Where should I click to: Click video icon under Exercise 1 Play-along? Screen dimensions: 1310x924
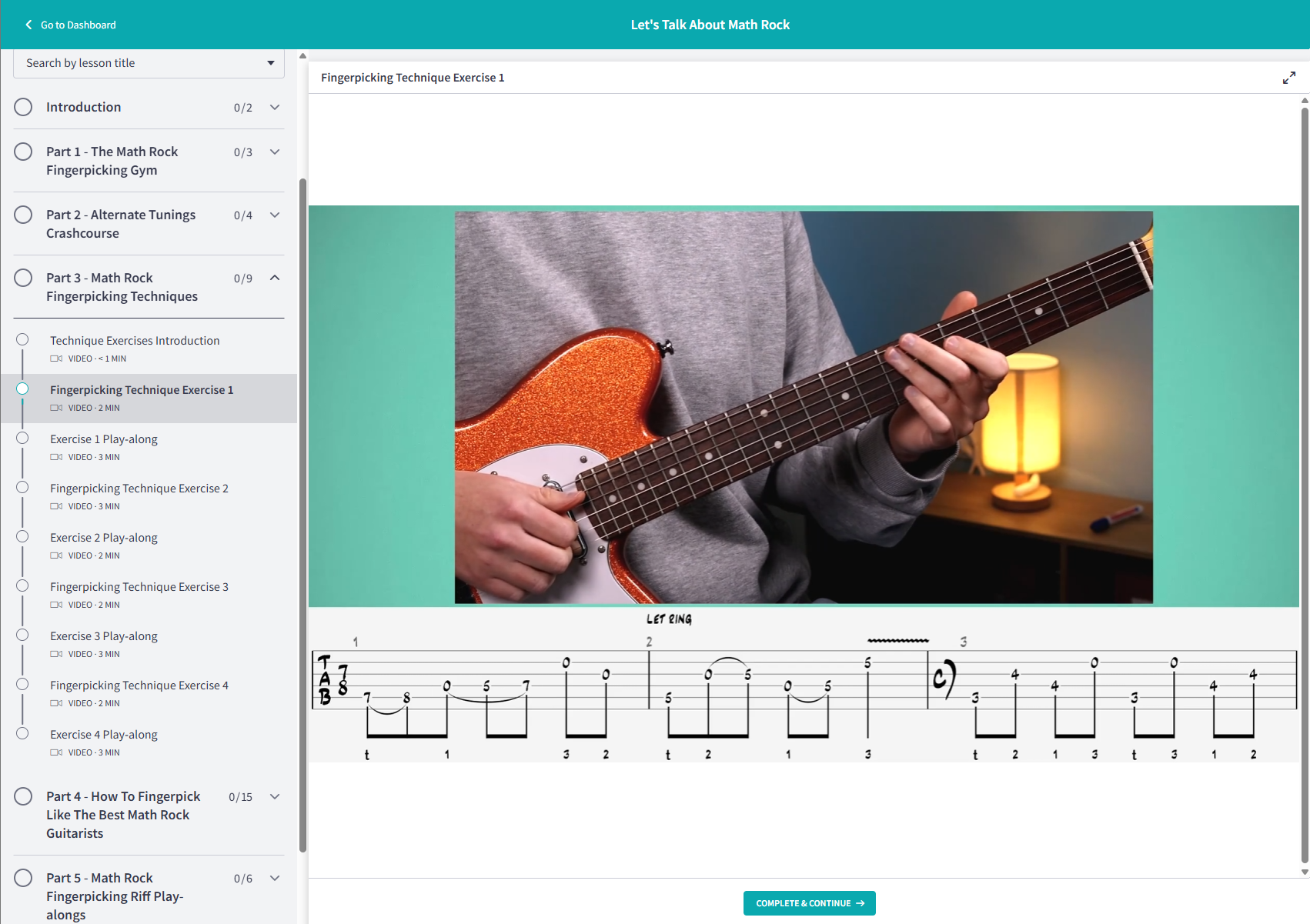[x=56, y=457]
